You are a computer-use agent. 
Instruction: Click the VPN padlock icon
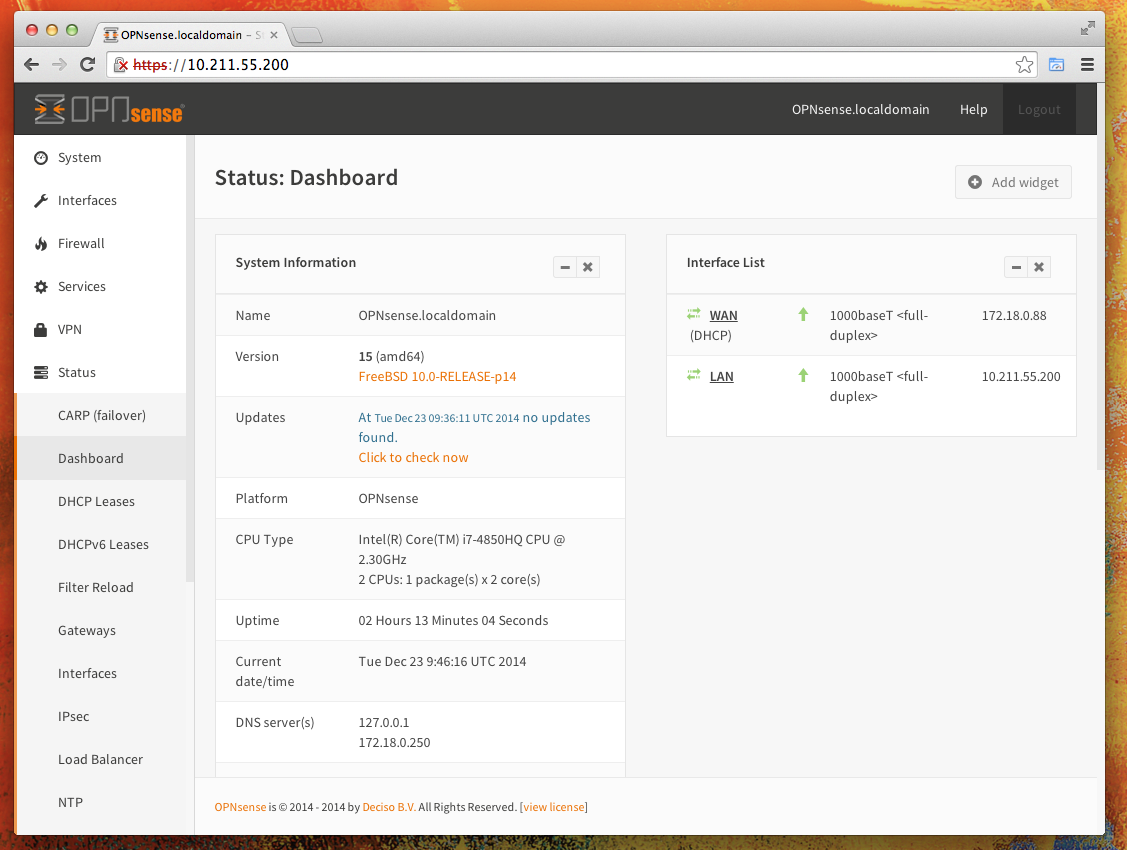pyautogui.click(x=41, y=330)
